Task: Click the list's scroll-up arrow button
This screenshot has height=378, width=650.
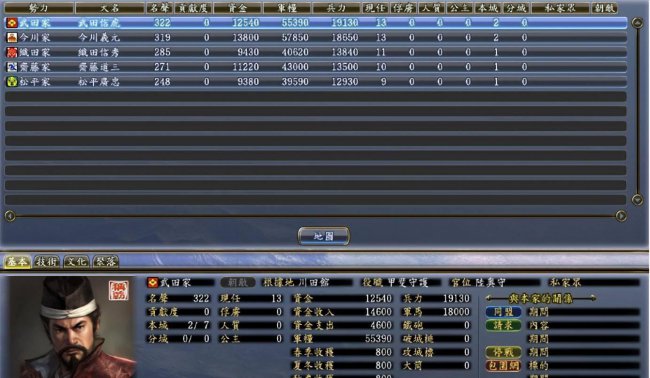Action: click(637, 23)
